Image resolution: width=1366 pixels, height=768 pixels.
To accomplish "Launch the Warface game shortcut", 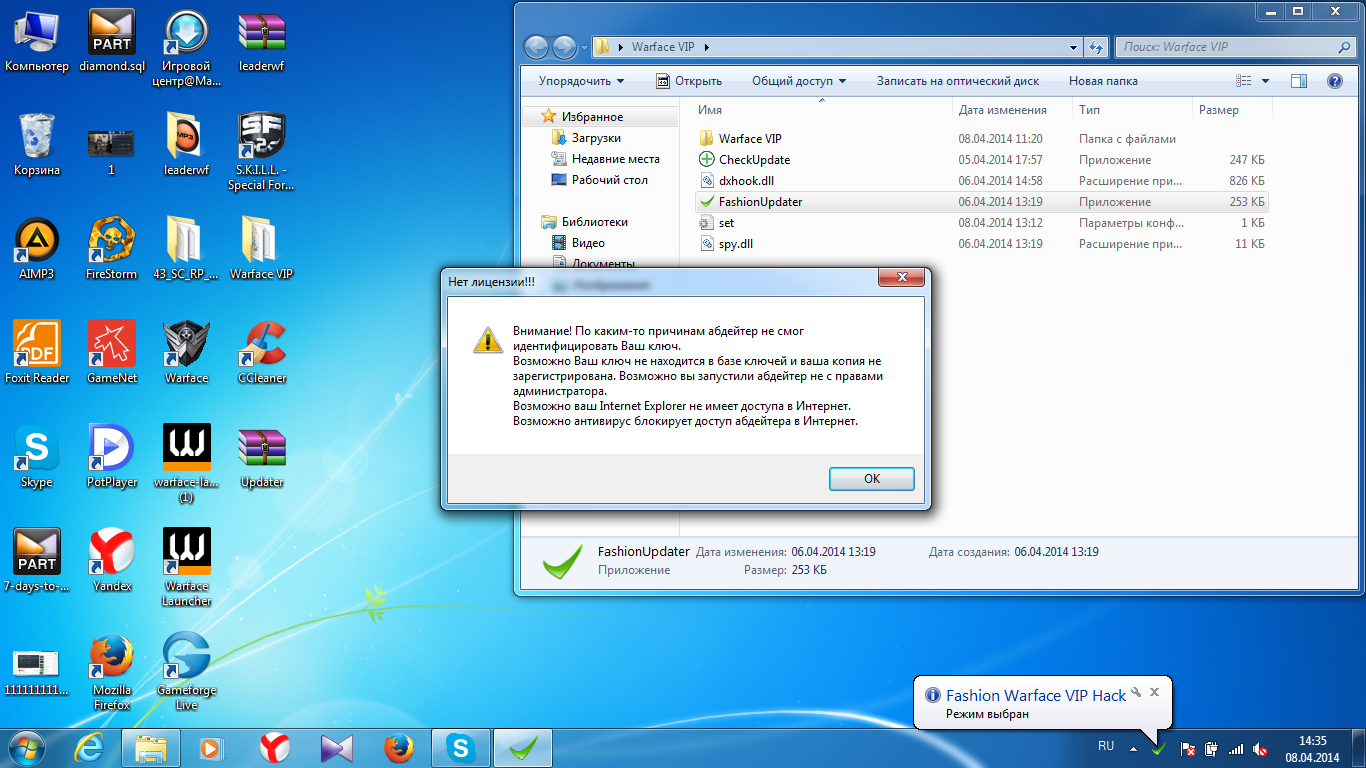I will coord(187,353).
